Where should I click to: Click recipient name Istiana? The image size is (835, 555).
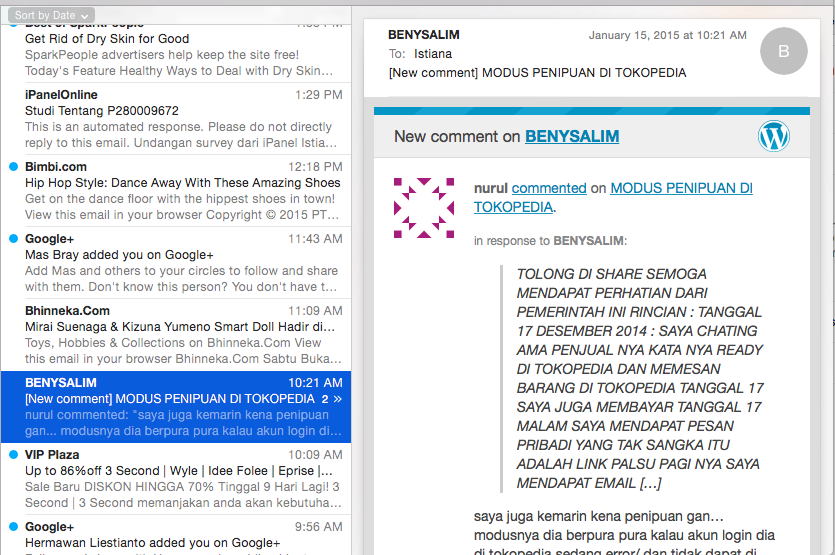(x=433, y=54)
